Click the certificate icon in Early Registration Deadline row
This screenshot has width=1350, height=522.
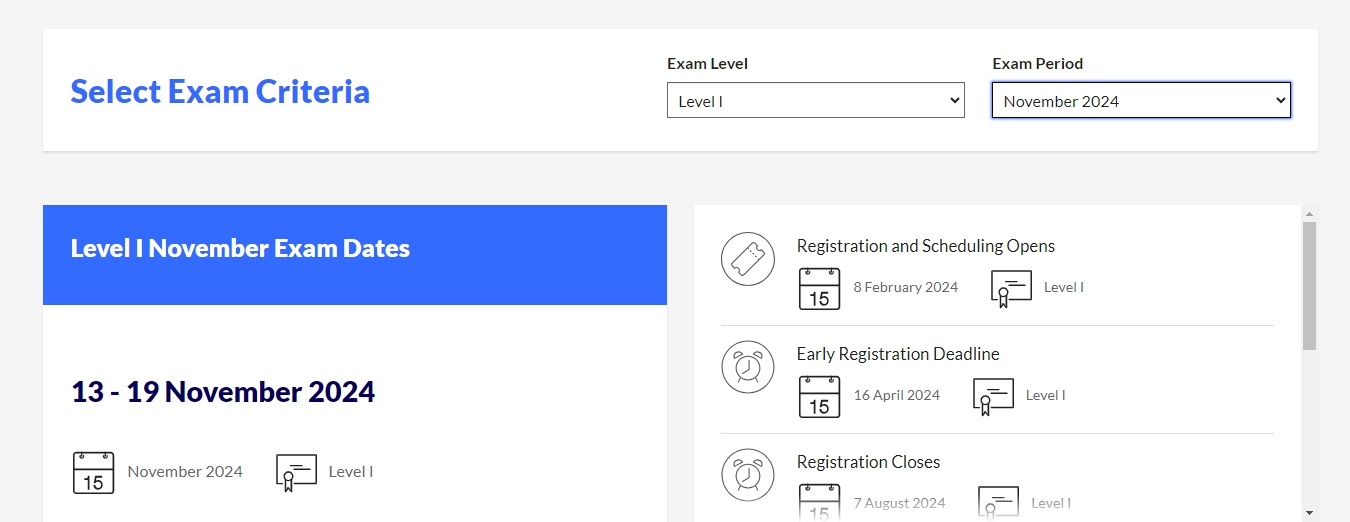point(993,396)
